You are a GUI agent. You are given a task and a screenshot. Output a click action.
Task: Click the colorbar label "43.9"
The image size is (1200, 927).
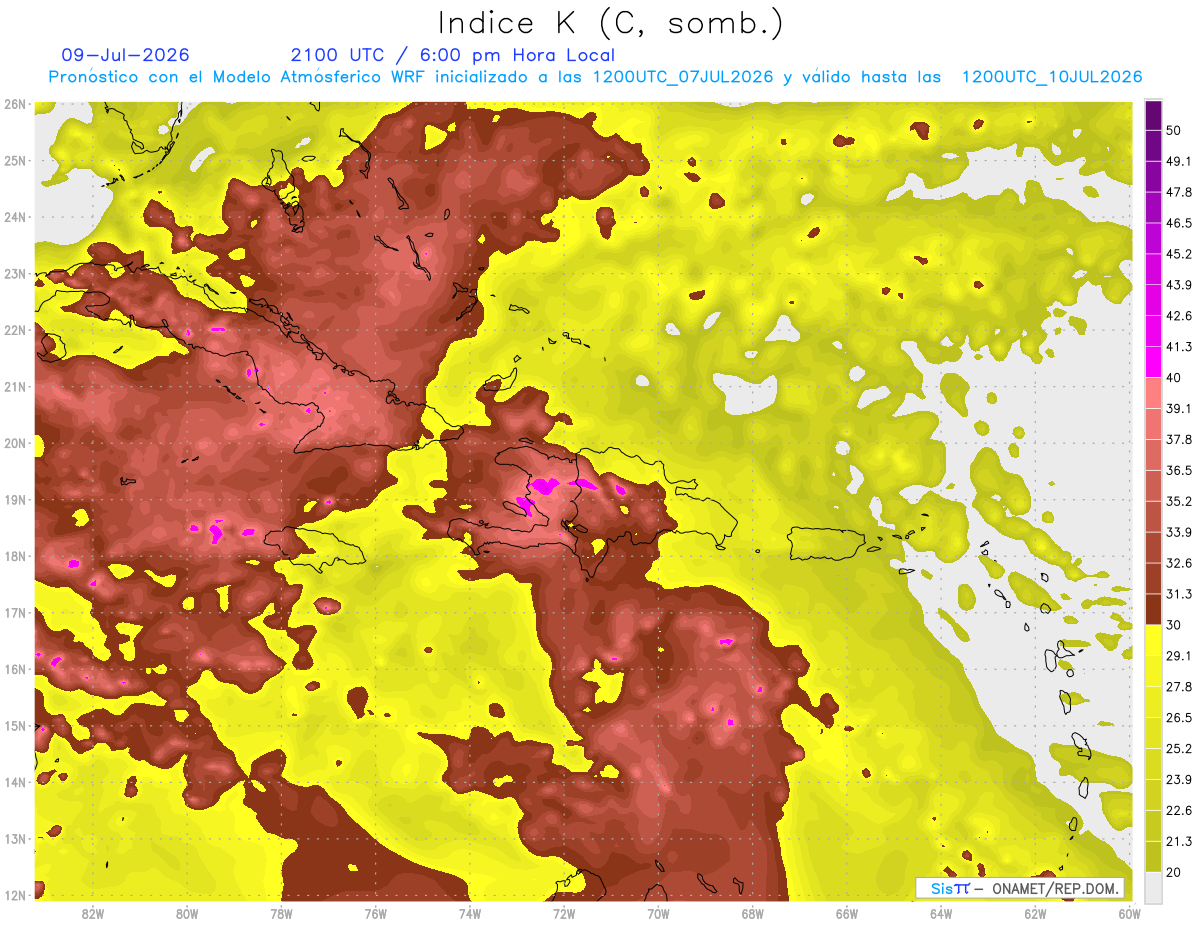point(1179,285)
